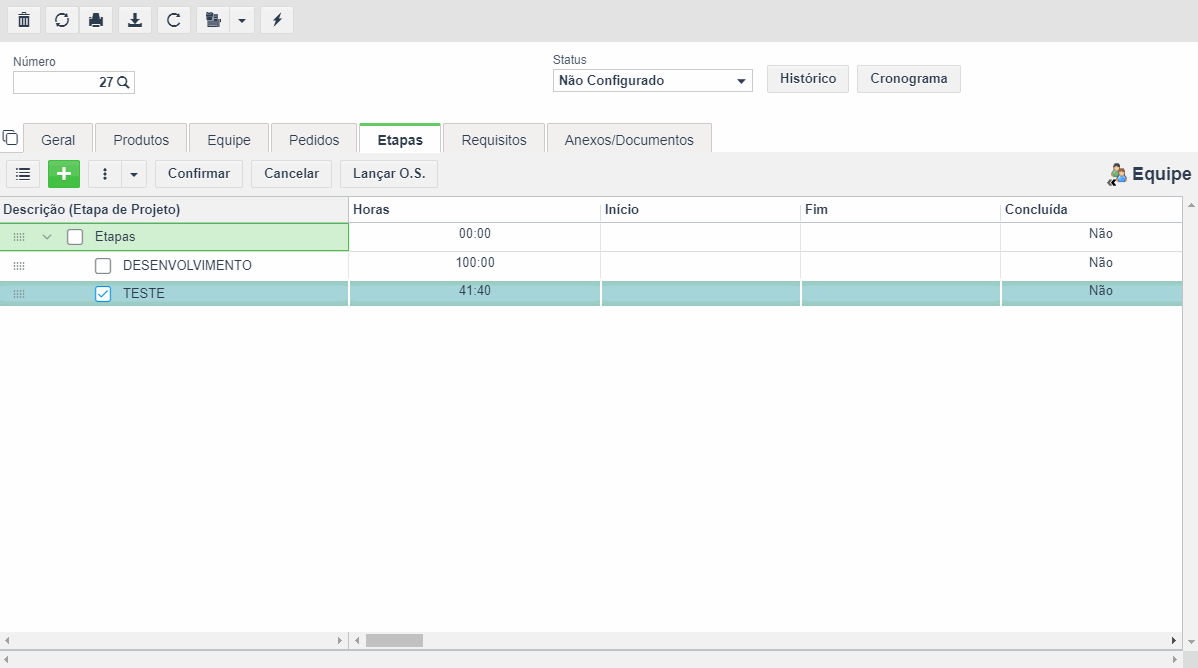Screen dimensions: 1198x668
Task: Open the dropdown arrow next to three-dots menu
Action: (134, 173)
